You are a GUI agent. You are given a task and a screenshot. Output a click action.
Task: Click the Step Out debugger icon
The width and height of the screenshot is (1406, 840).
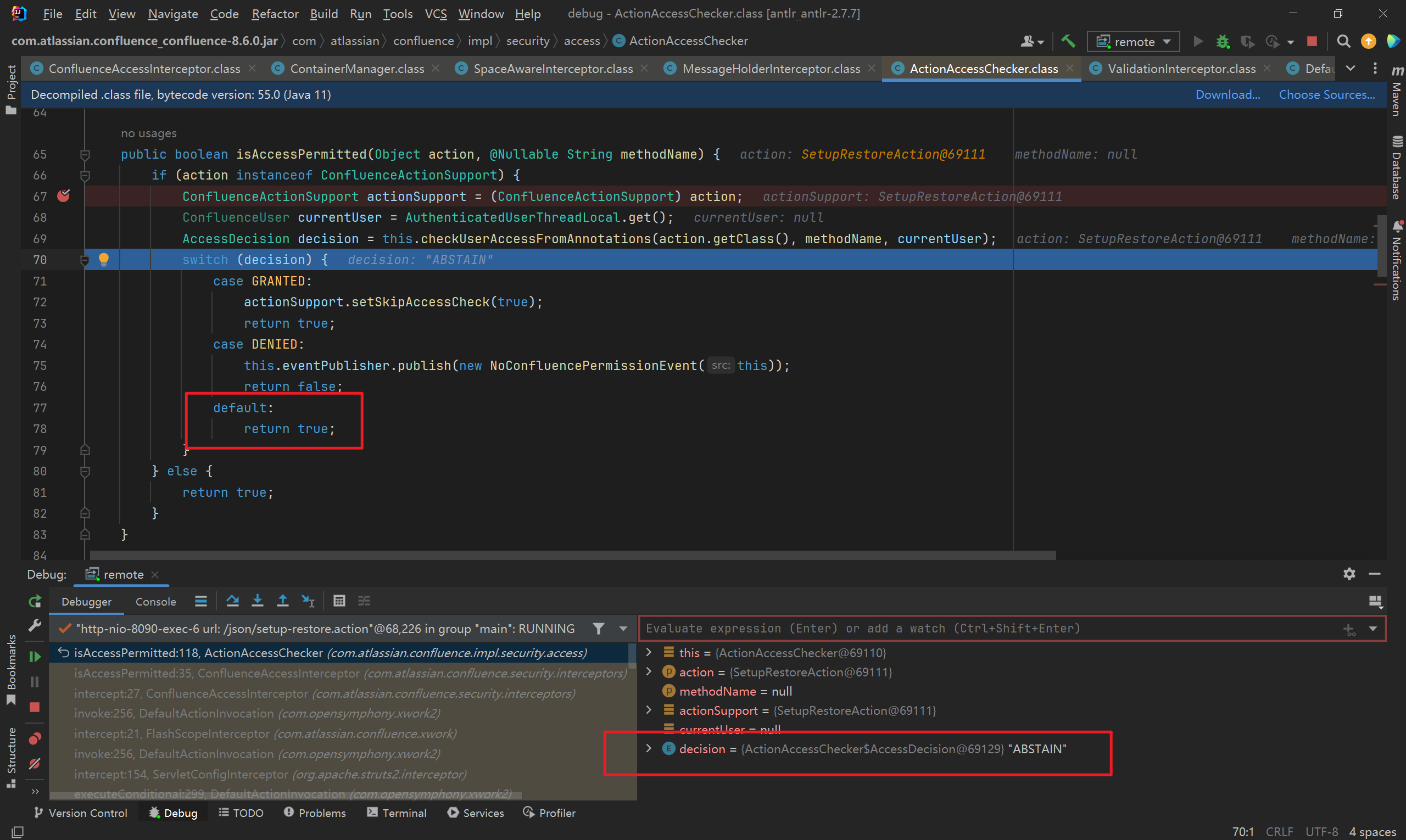tap(282, 601)
